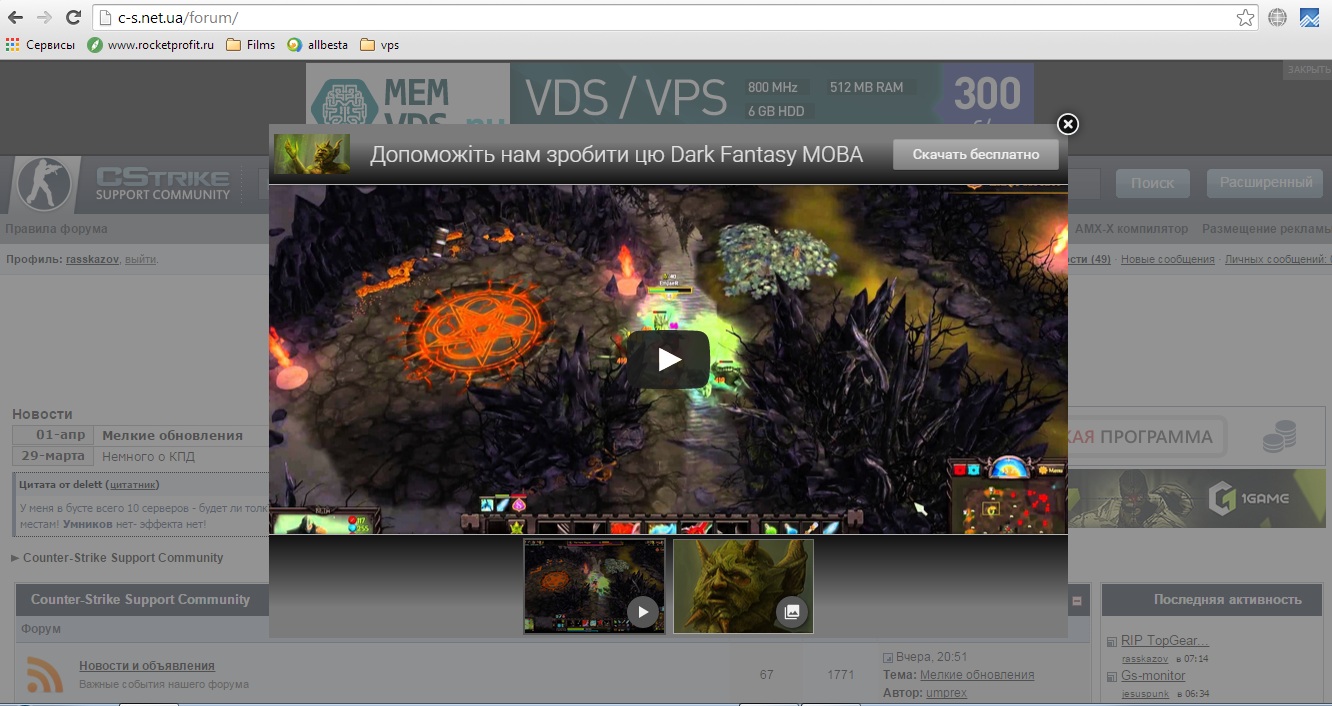Click the small game logo in the ad header

tap(312, 154)
